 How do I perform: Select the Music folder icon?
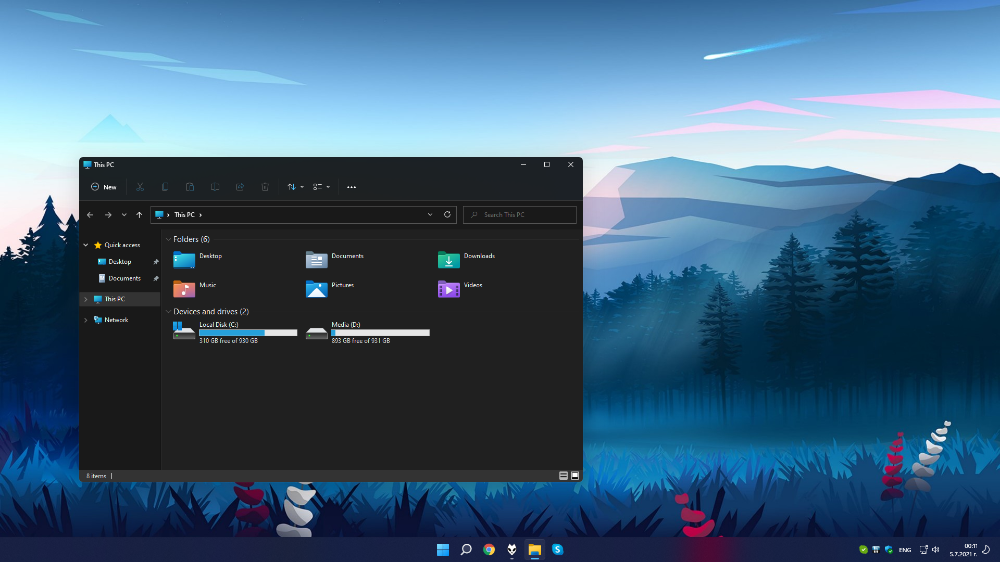(184, 289)
